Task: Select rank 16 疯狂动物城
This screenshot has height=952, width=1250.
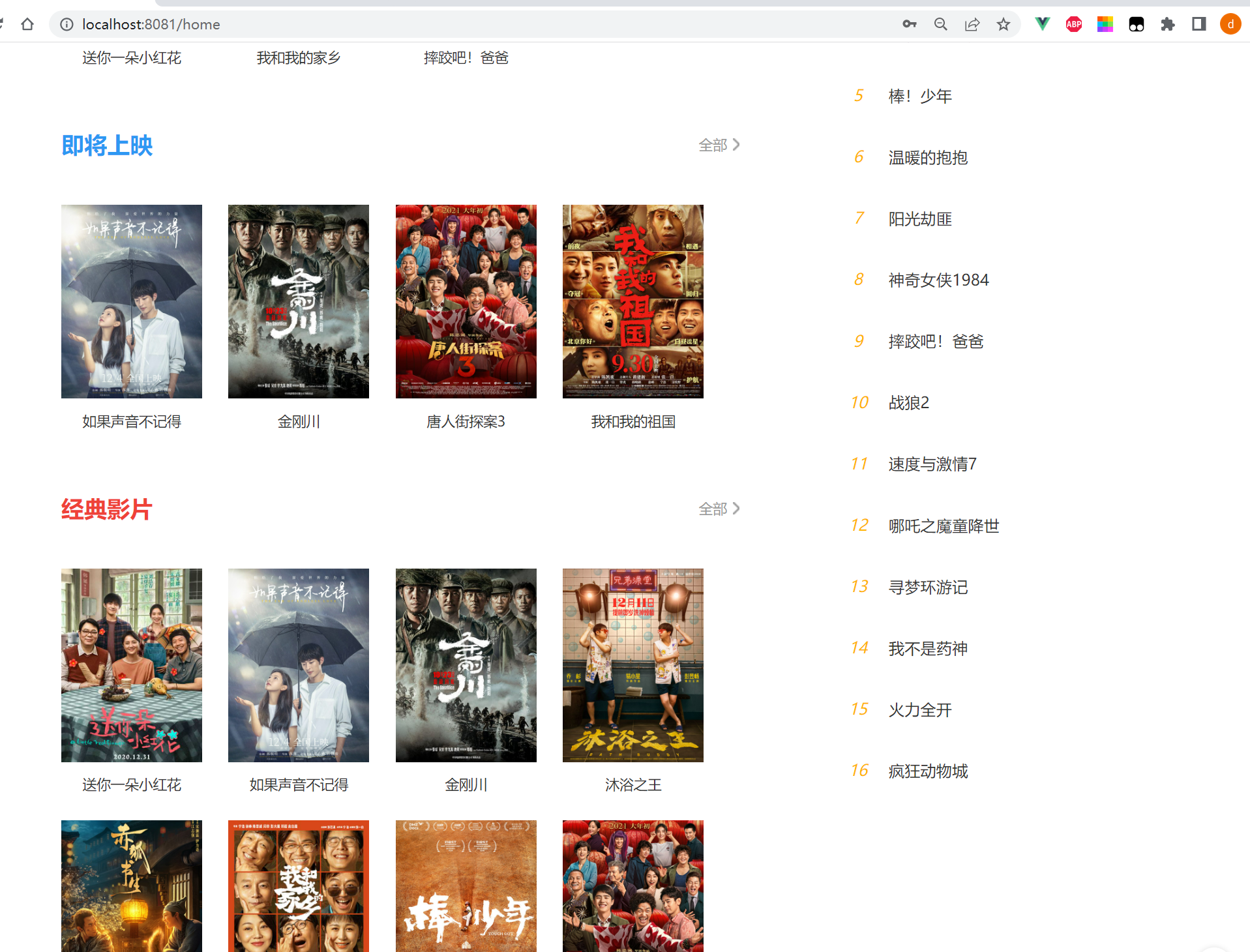Action: click(928, 771)
